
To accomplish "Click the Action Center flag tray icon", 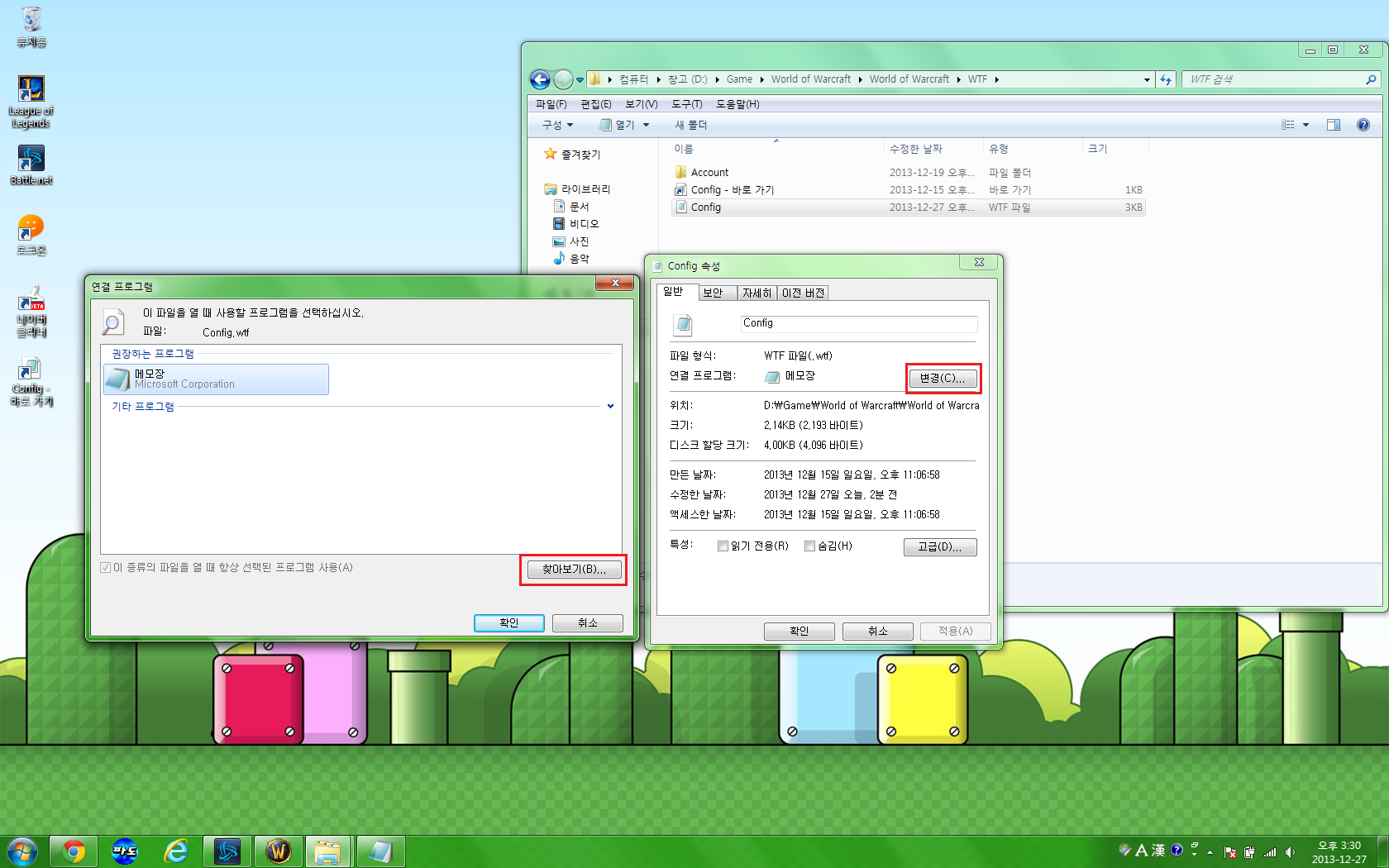I will [x=1230, y=852].
